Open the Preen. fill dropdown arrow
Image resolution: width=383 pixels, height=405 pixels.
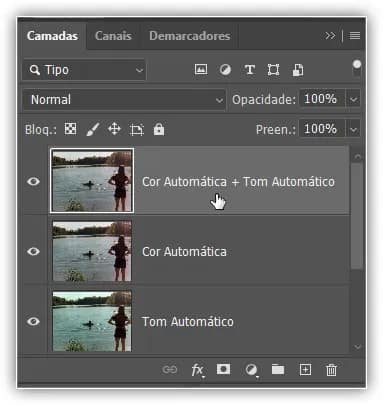coord(354,129)
